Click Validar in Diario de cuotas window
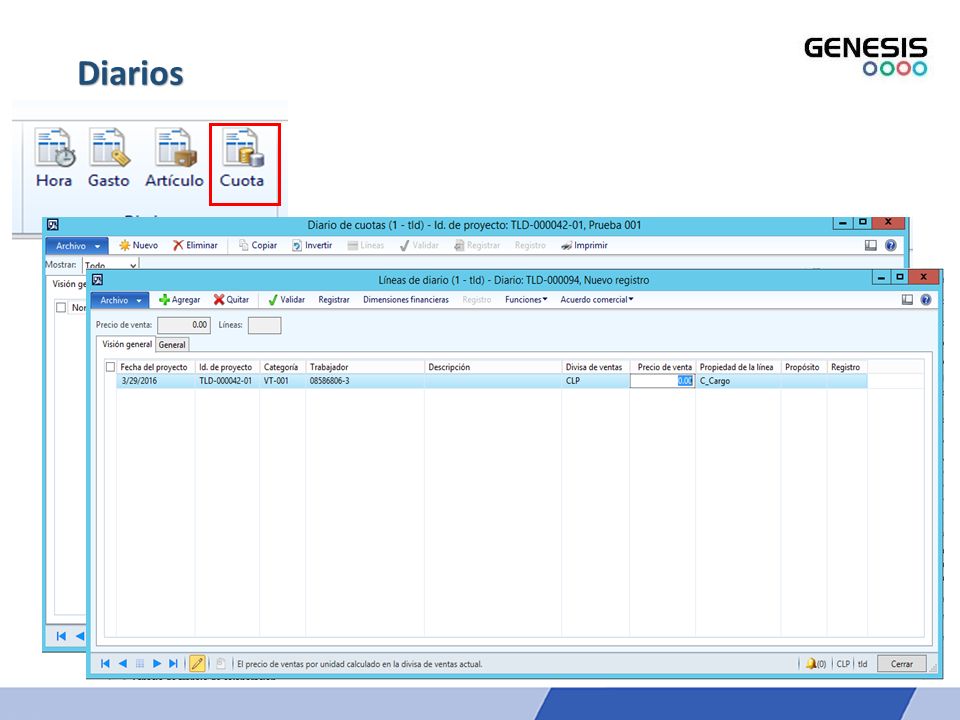Image resolution: width=960 pixels, height=720 pixels. (x=419, y=246)
